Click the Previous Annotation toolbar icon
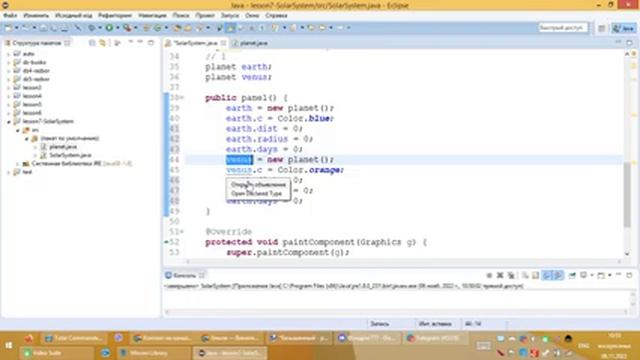 click(293, 28)
